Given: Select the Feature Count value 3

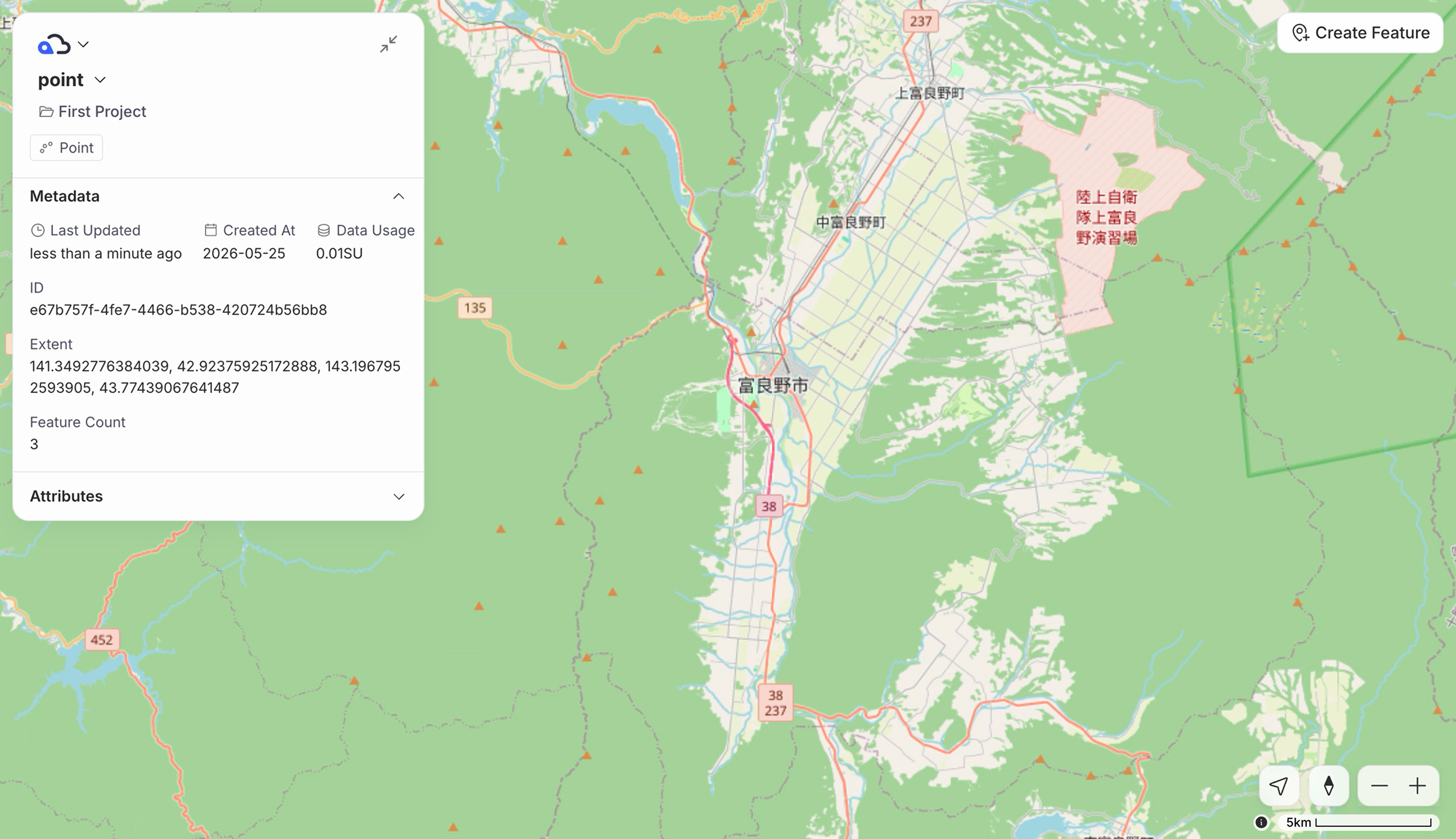Looking at the screenshot, I should tap(34, 444).
